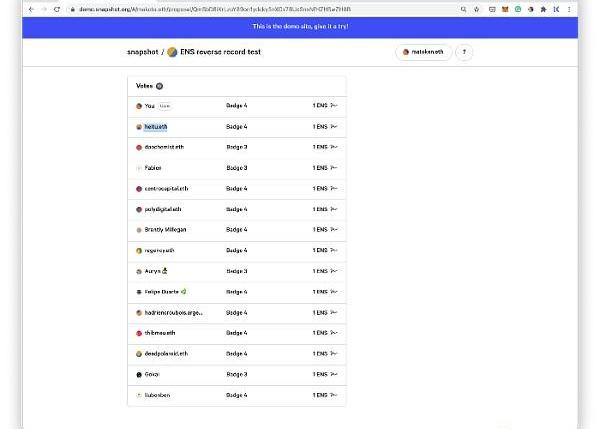This screenshot has height=429, width=600.
Task: Open the browser three-dot menu
Action: point(570,9)
